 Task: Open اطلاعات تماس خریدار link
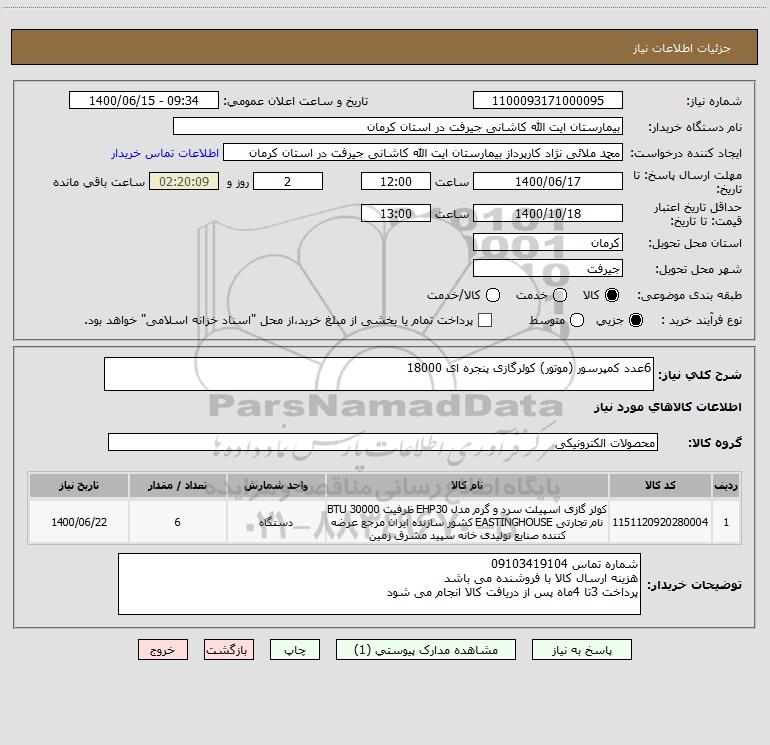pos(165,153)
